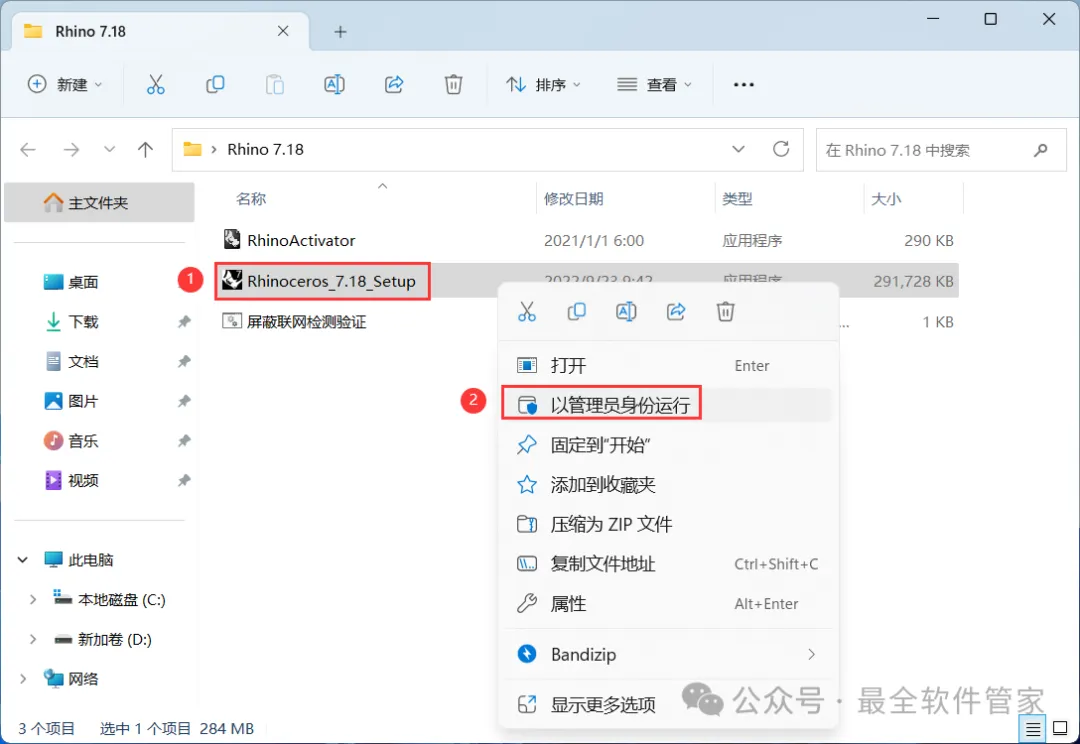Expand the 本地磁盘 (C:) node

point(32,599)
